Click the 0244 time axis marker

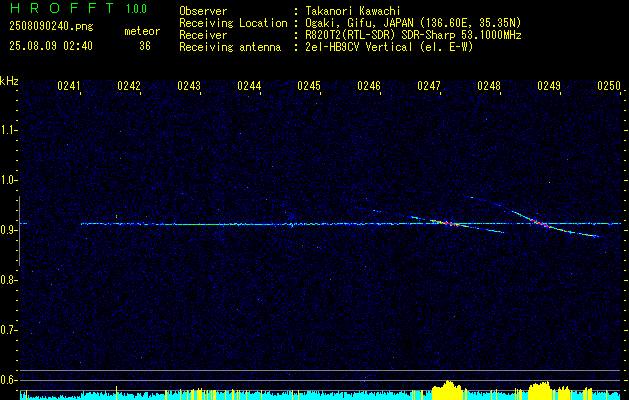249,86
